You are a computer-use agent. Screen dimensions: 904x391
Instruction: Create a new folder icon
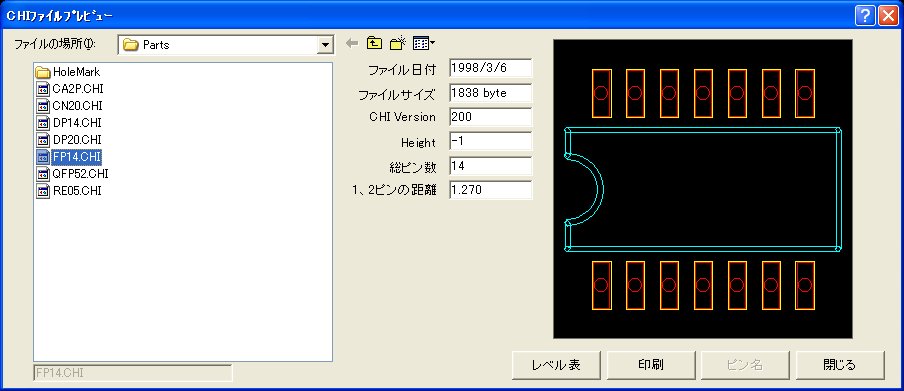(x=398, y=43)
